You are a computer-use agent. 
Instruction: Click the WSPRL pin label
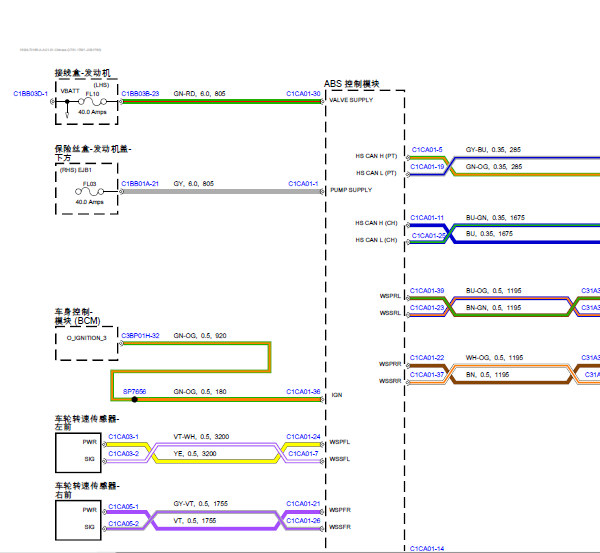pos(390,296)
